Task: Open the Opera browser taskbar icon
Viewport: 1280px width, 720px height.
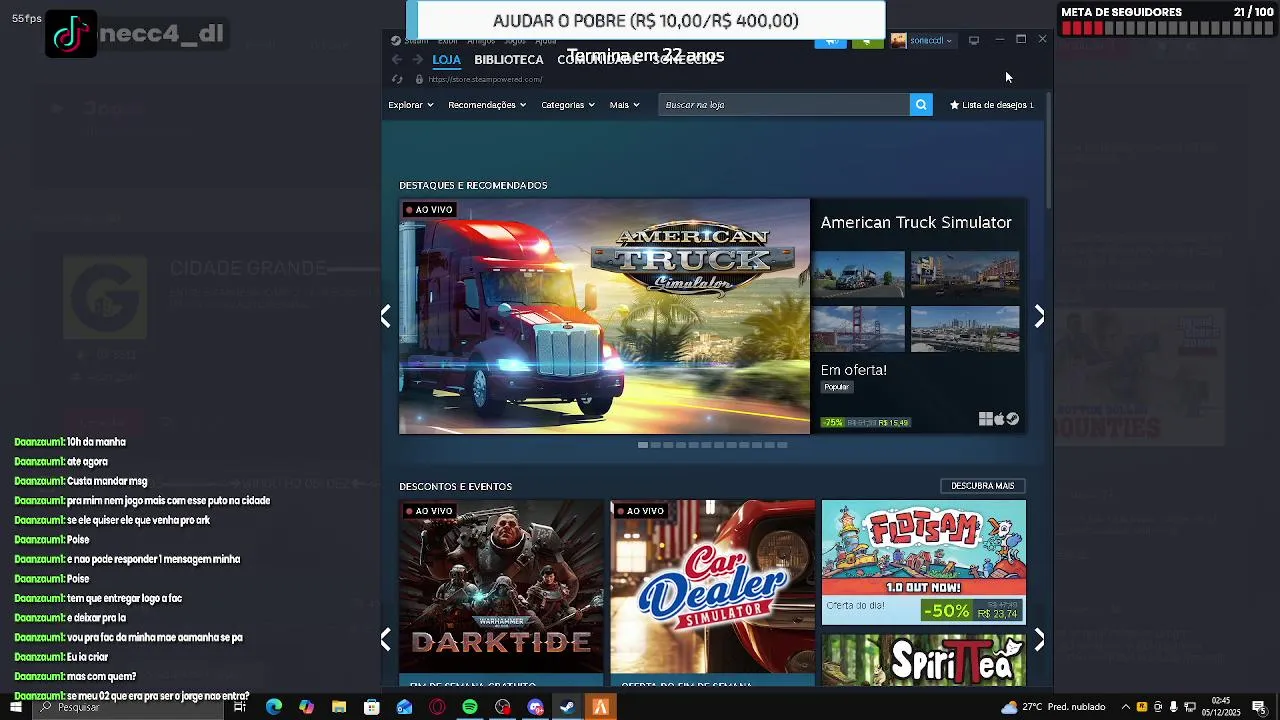Action: click(x=437, y=707)
